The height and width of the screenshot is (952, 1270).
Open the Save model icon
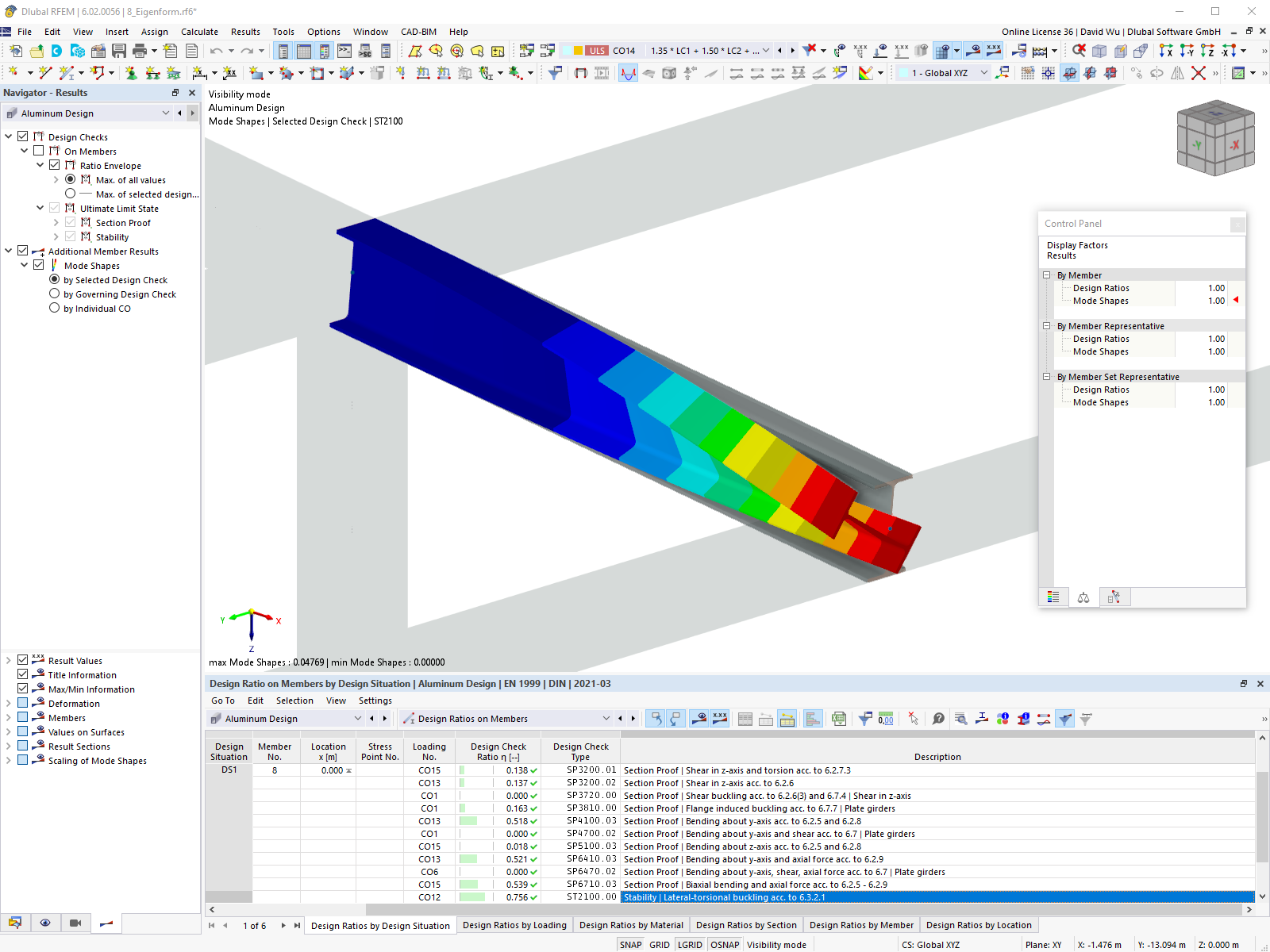(x=120, y=50)
